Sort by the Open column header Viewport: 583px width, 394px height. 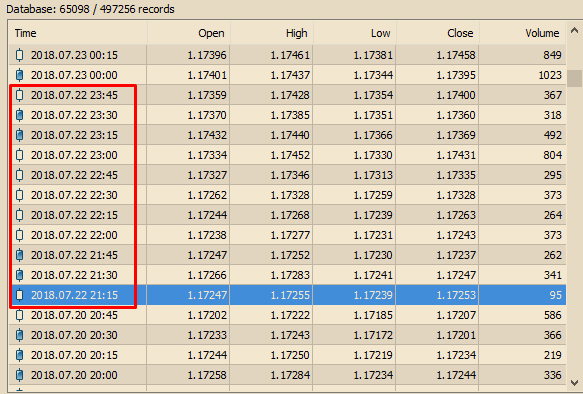click(189, 33)
